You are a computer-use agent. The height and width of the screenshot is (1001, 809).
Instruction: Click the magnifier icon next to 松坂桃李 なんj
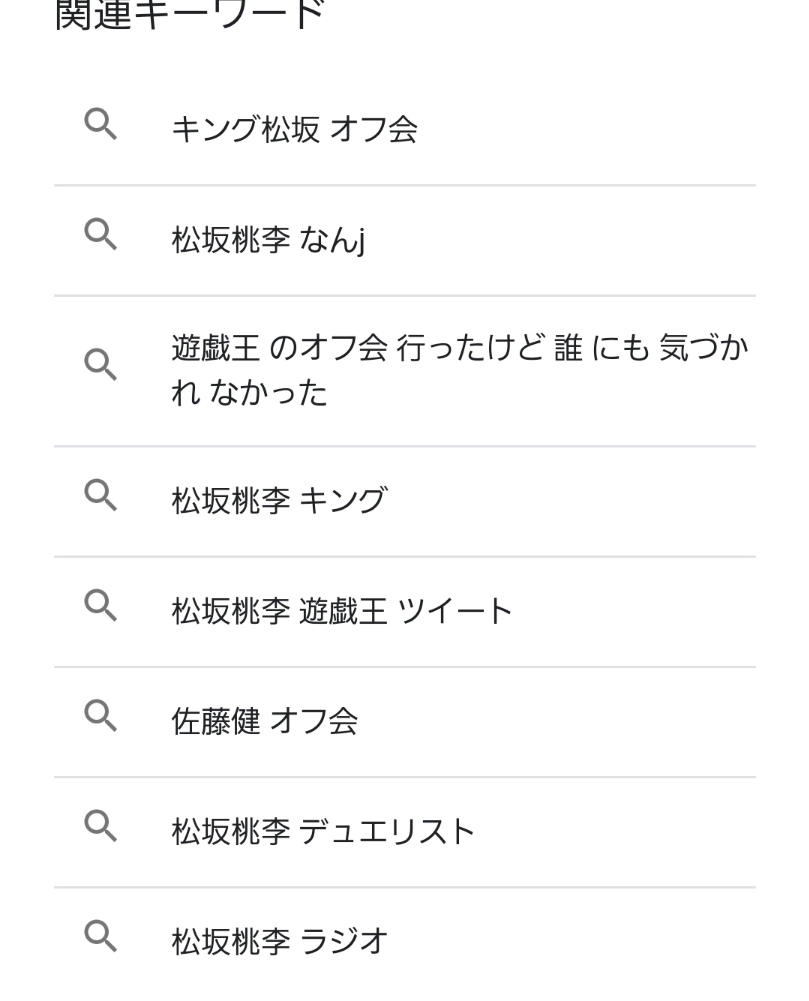click(100, 236)
